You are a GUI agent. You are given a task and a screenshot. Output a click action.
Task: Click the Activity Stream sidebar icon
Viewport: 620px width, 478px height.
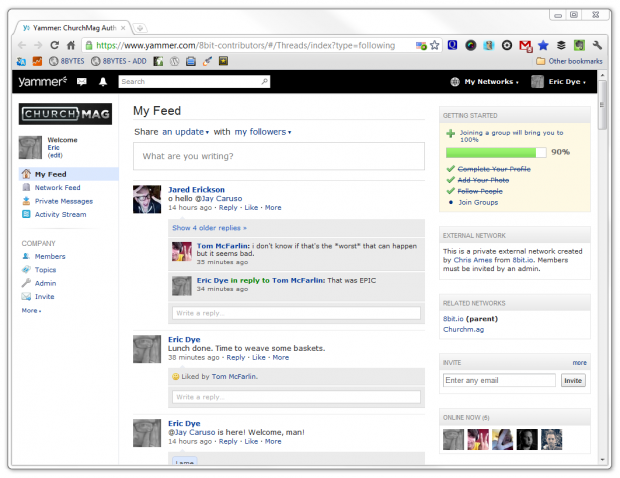[x=26, y=214]
